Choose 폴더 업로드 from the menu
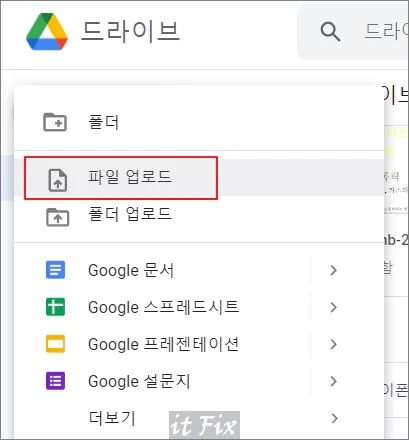Image resolution: width=409 pixels, height=440 pixels. tap(199, 215)
